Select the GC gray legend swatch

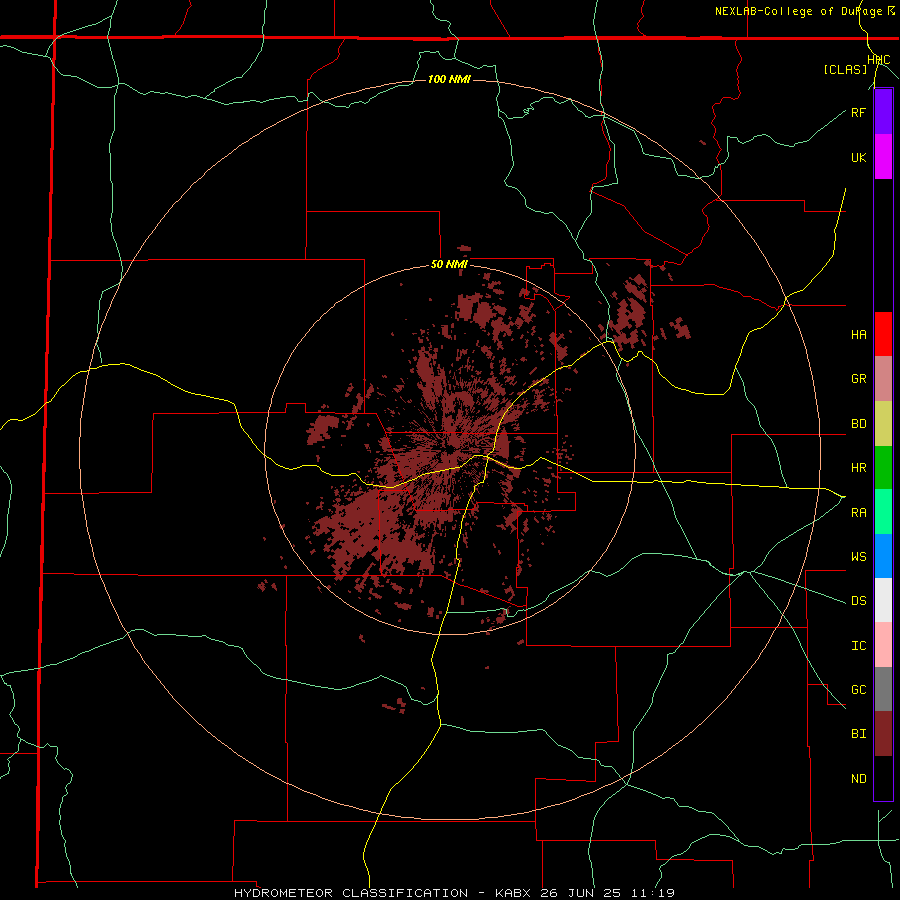[883, 689]
